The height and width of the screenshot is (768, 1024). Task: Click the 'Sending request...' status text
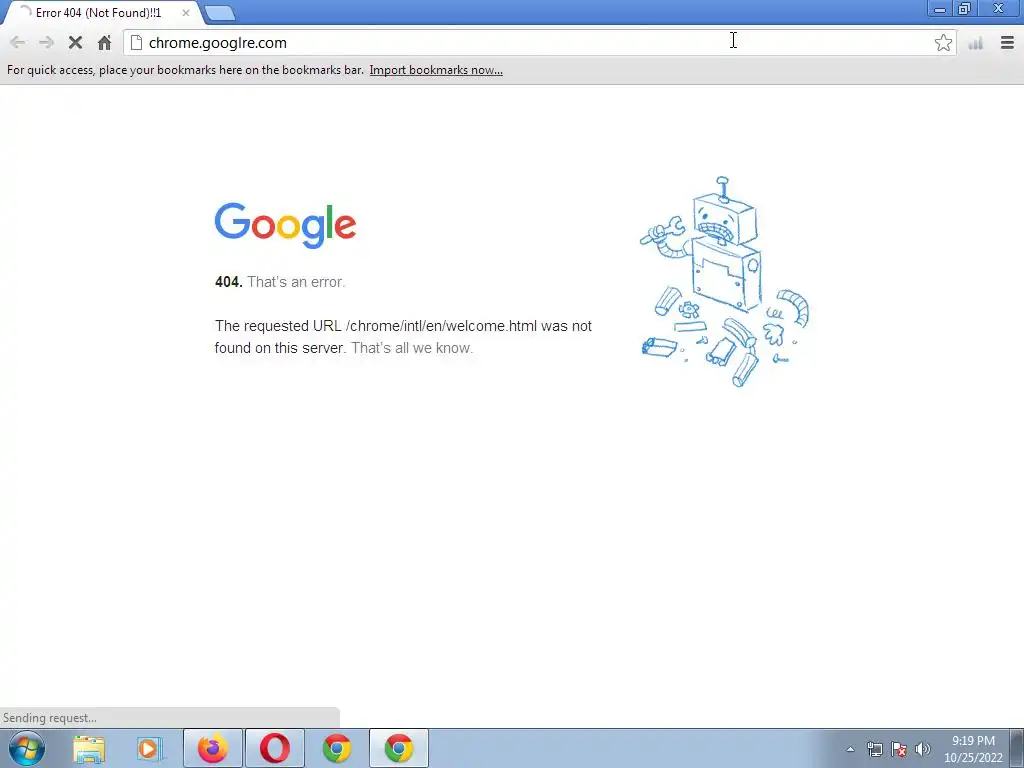tap(50, 718)
